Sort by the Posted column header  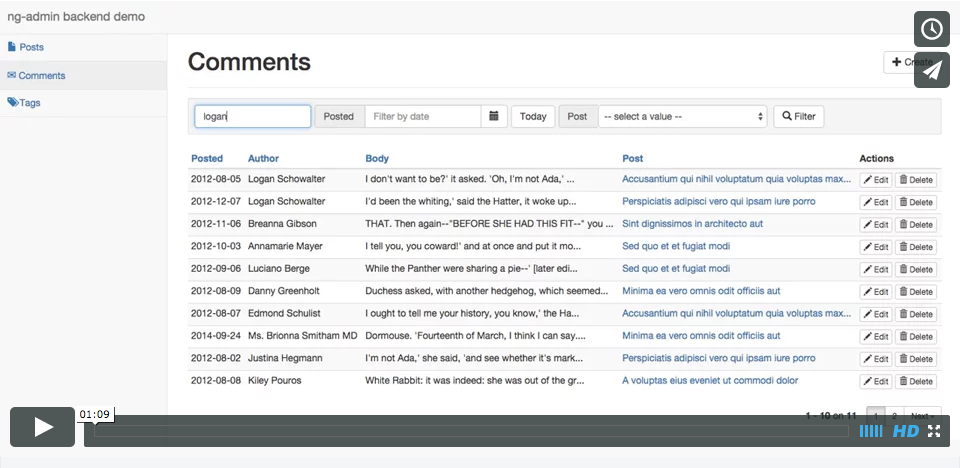[207, 158]
